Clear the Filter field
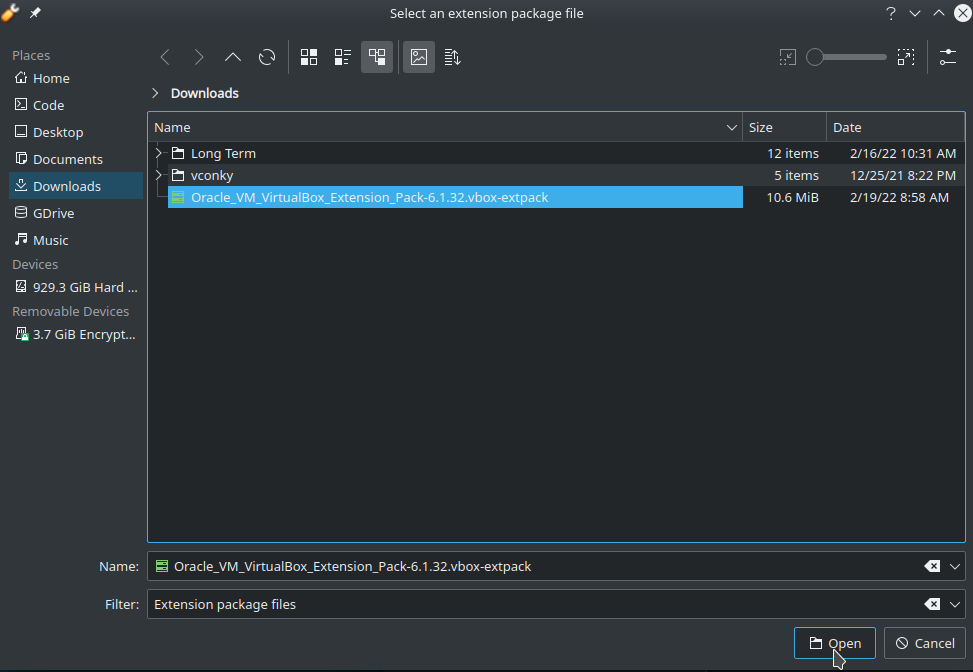Screen dimensions: 973x672 932,604
